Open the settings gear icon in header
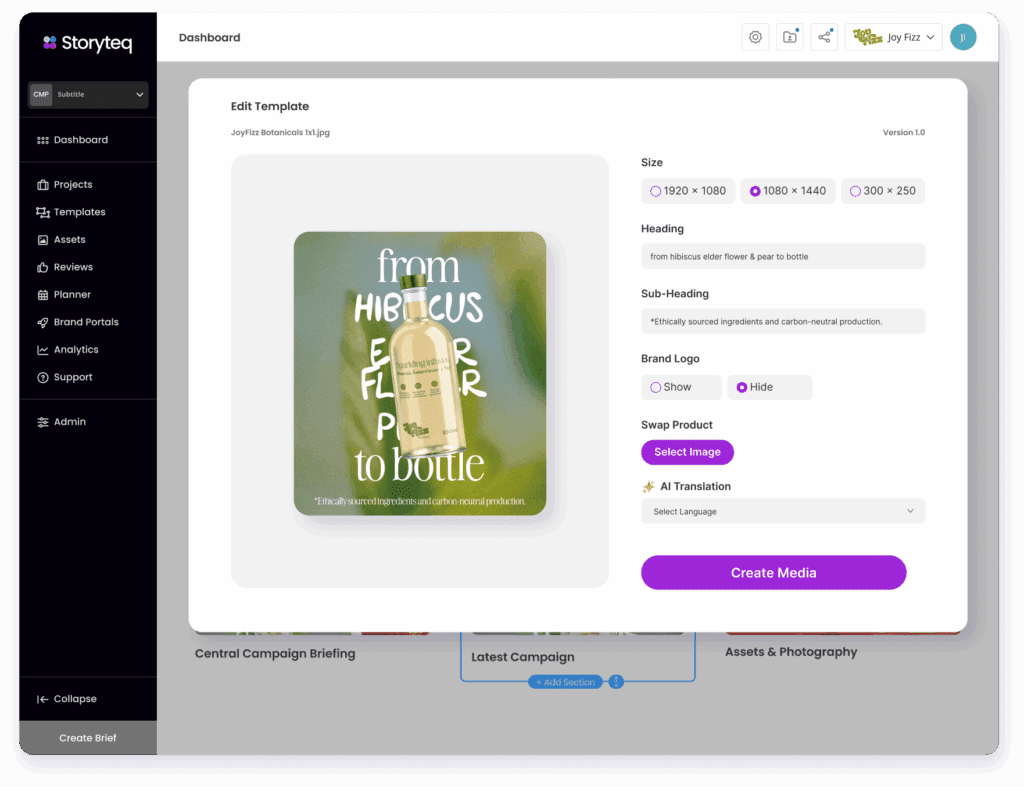The height and width of the screenshot is (787, 1024). [x=755, y=37]
